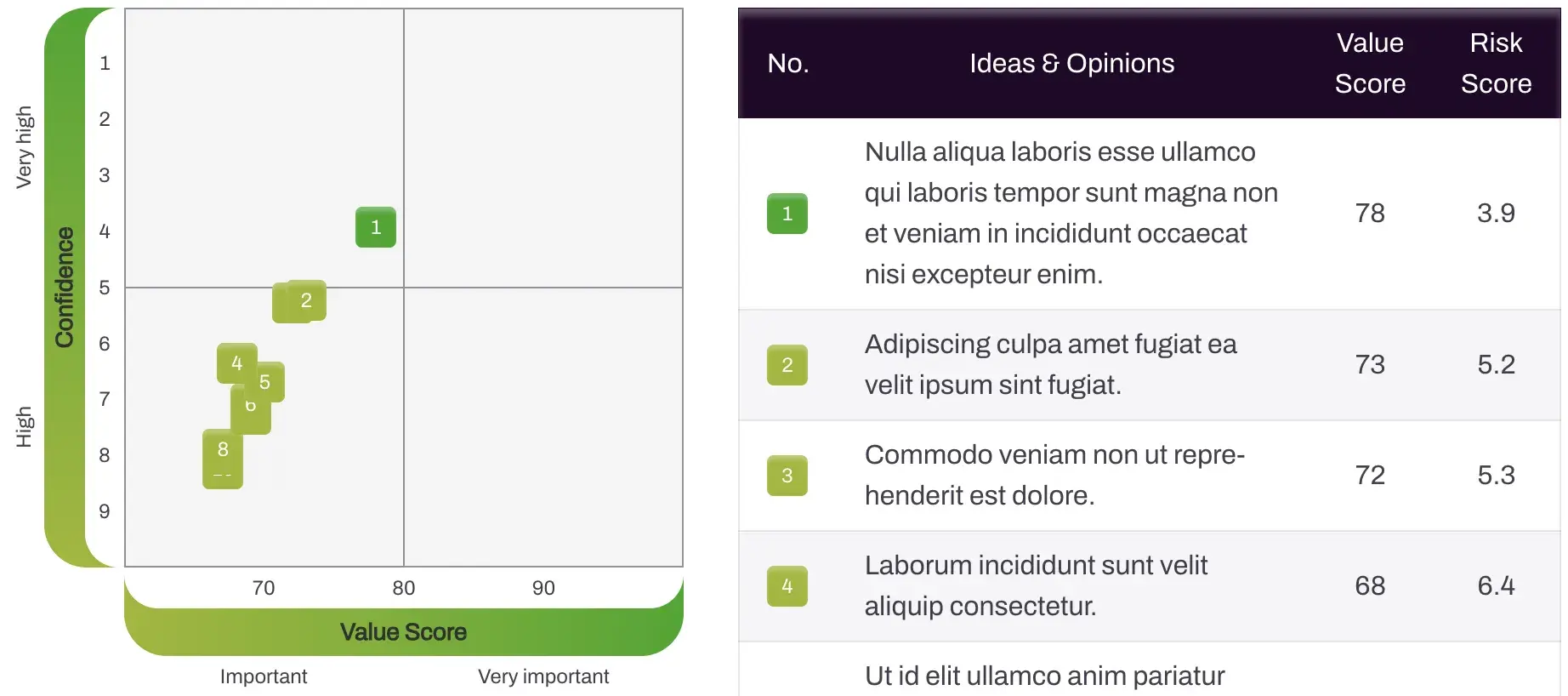
Task: Select marker 5 on the chart
Action: coord(266,383)
